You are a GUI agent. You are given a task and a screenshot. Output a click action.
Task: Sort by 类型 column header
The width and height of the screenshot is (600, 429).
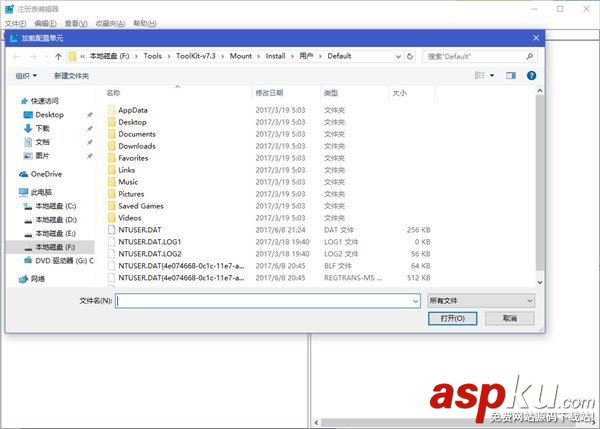click(x=331, y=93)
